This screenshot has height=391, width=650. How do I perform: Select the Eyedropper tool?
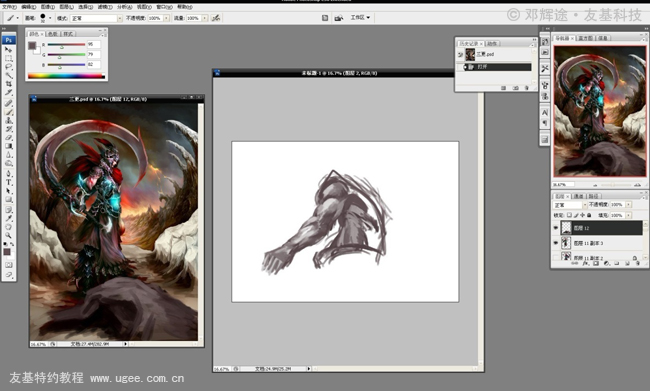8,219
